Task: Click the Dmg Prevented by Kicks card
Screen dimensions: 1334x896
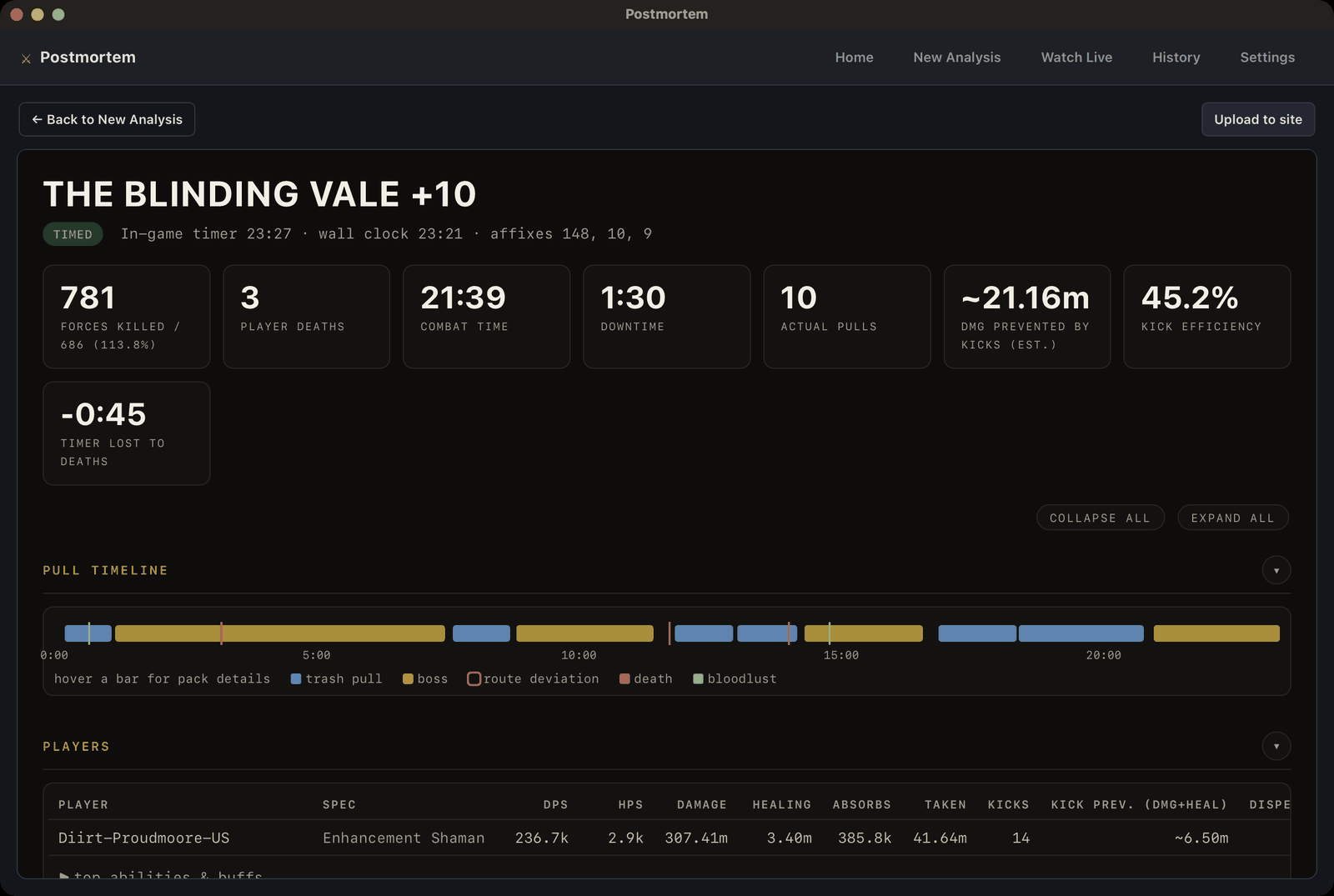Action: click(1027, 317)
